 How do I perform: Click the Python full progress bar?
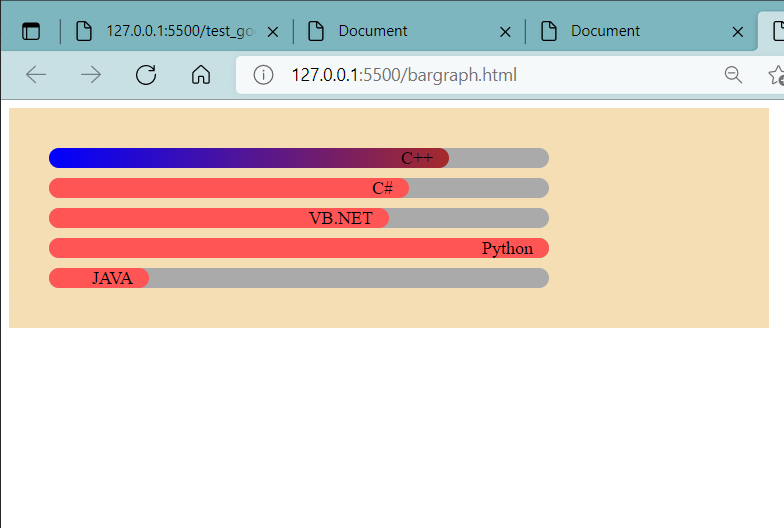[x=299, y=248]
